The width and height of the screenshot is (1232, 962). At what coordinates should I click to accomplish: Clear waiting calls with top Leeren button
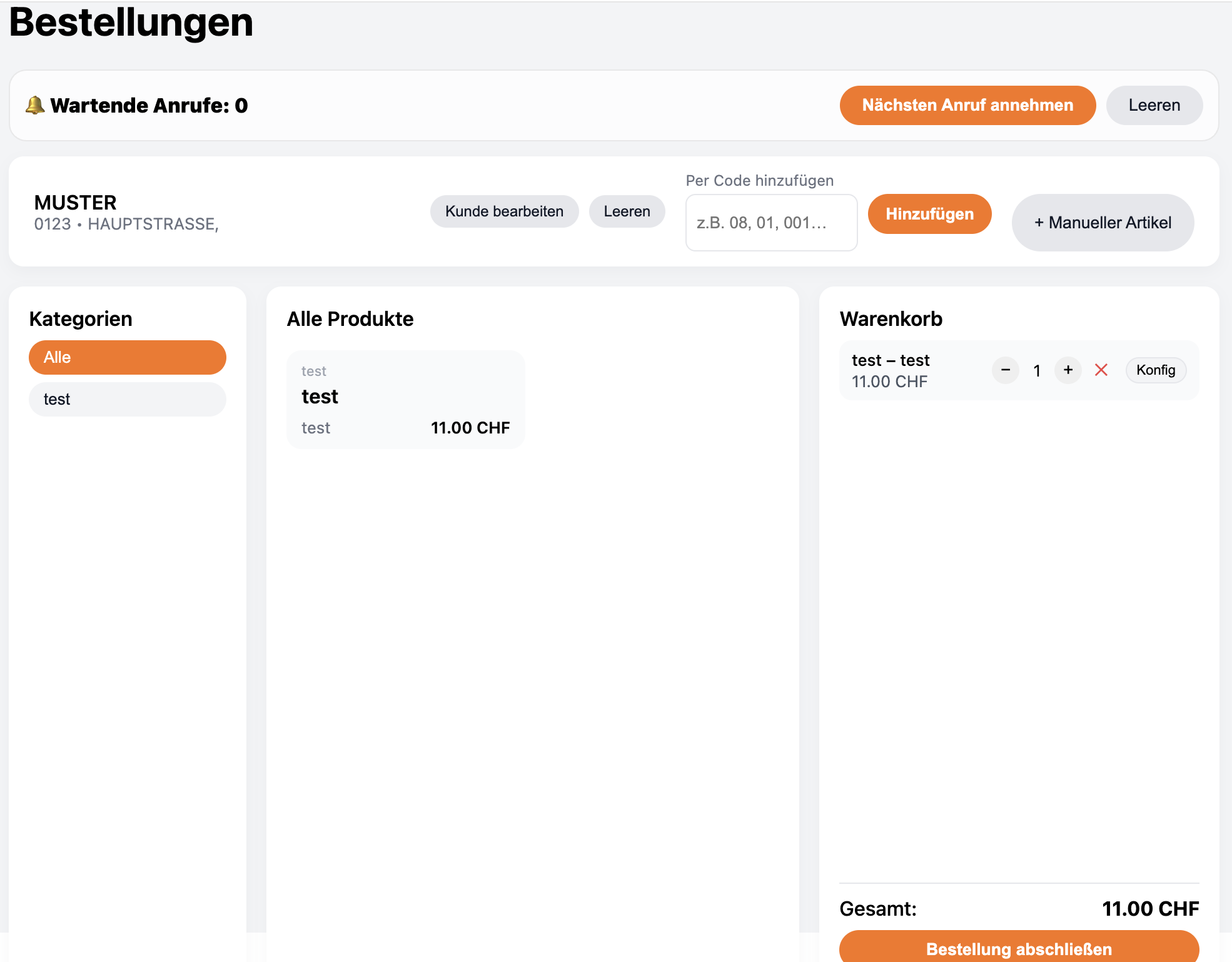pos(1154,105)
